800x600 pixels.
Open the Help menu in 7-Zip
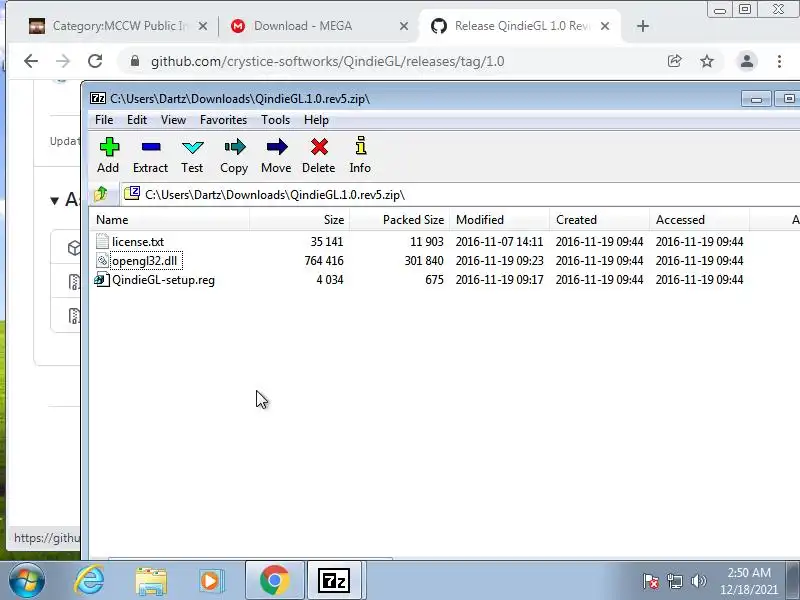tap(316, 119)
